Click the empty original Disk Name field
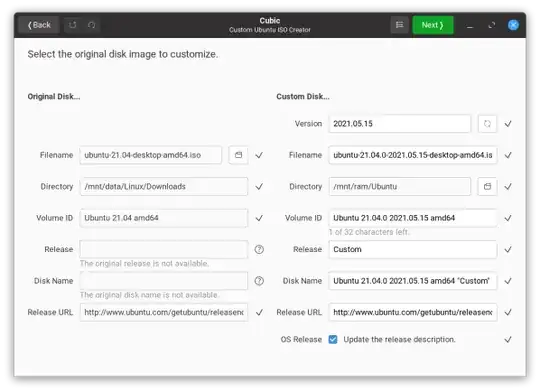The image size is (540, 392). [164, 281]
